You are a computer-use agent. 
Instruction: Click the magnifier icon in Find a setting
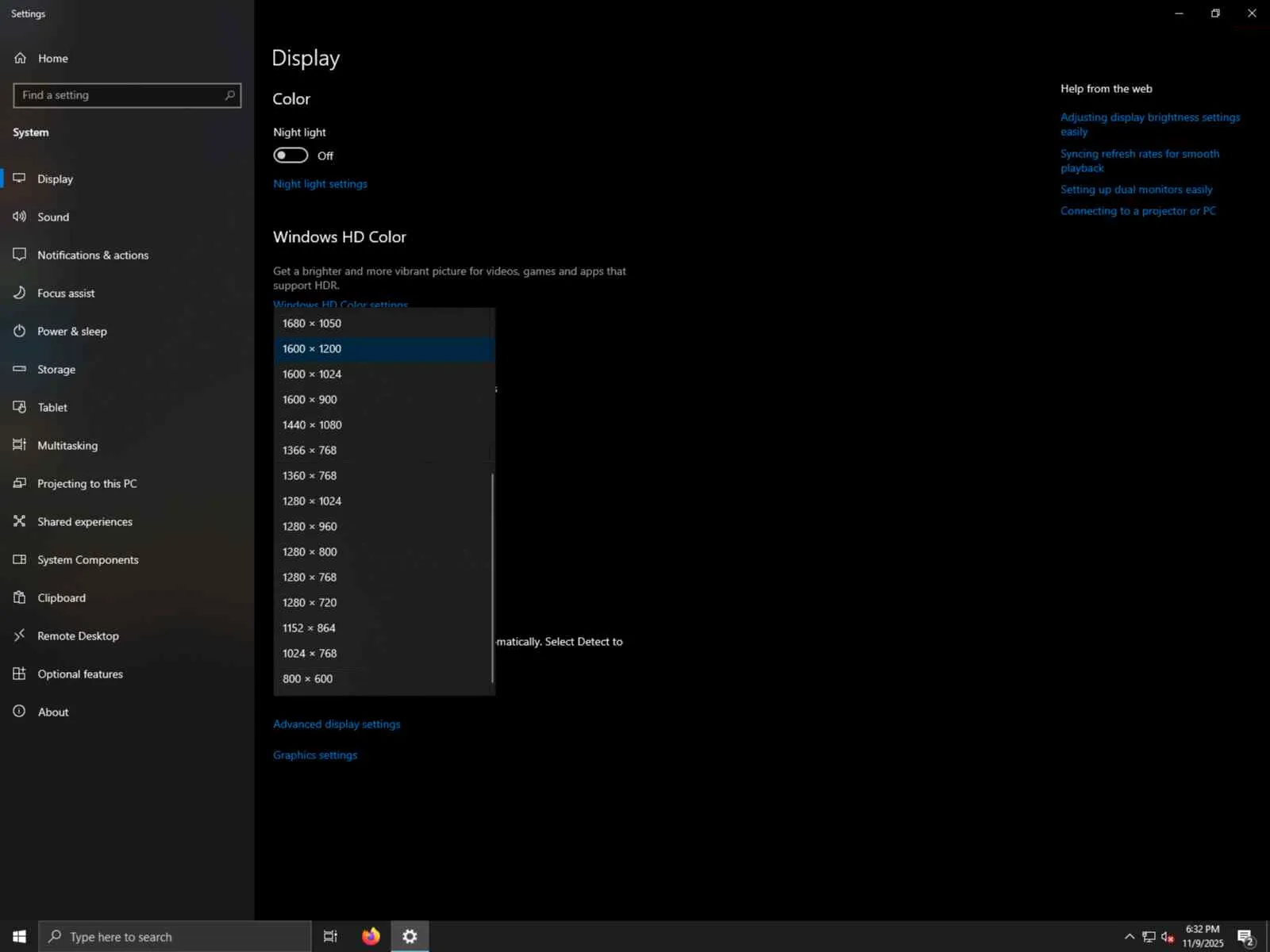(x=230, y=95)
